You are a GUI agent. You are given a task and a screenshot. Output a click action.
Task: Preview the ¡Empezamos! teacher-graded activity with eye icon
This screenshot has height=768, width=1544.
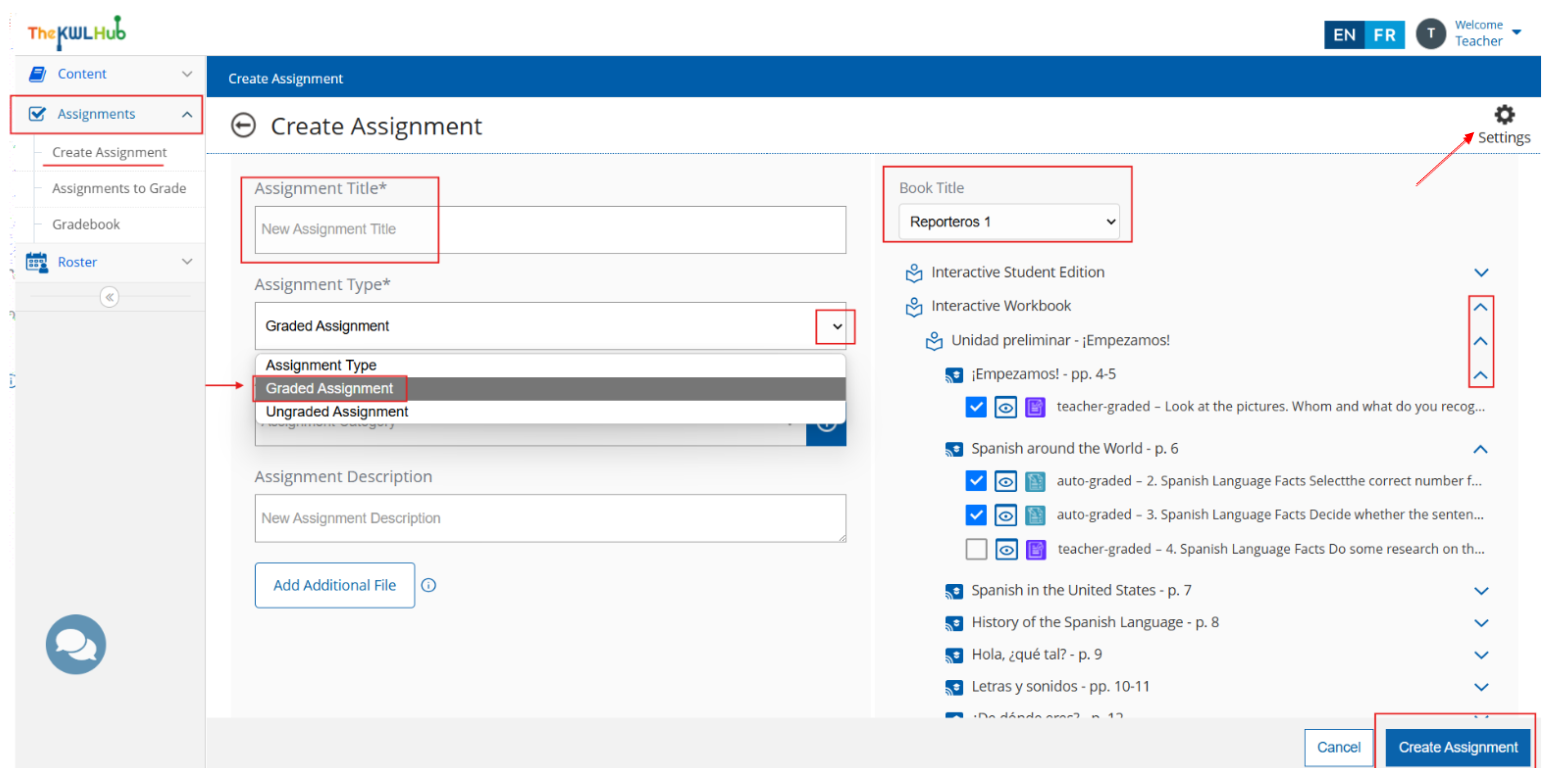pos(1006,407)
